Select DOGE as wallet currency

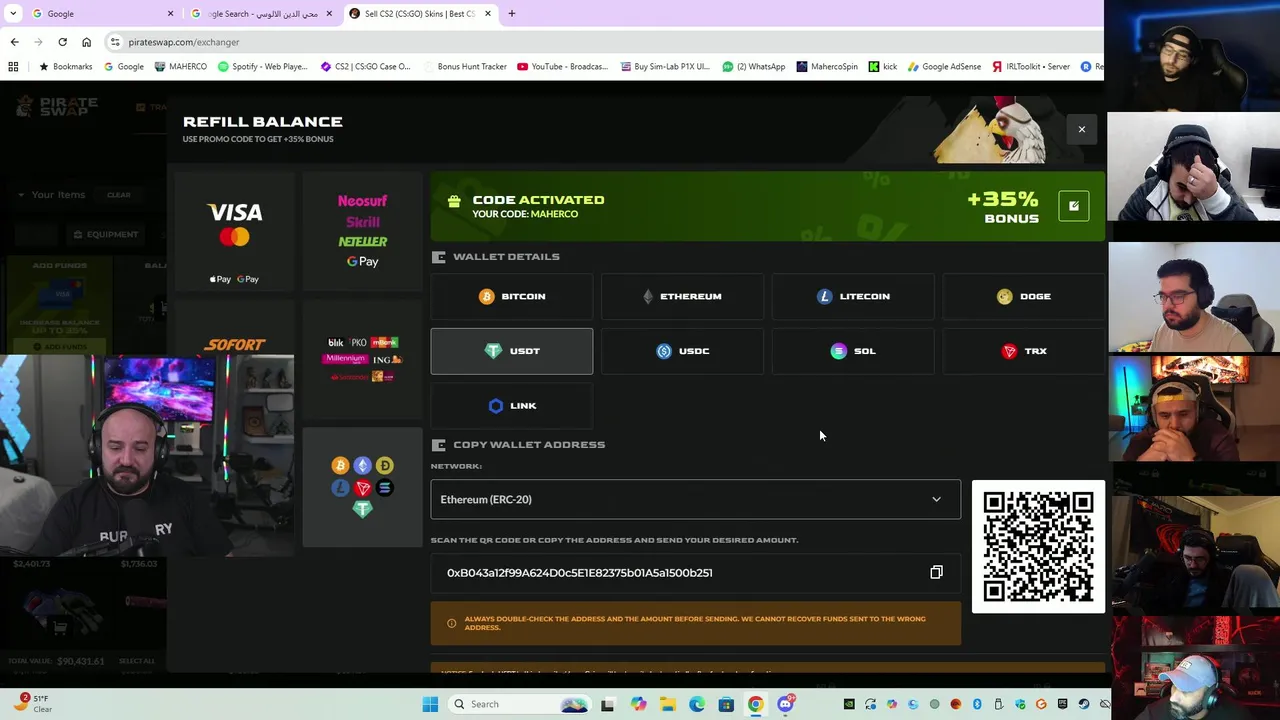1024,296
